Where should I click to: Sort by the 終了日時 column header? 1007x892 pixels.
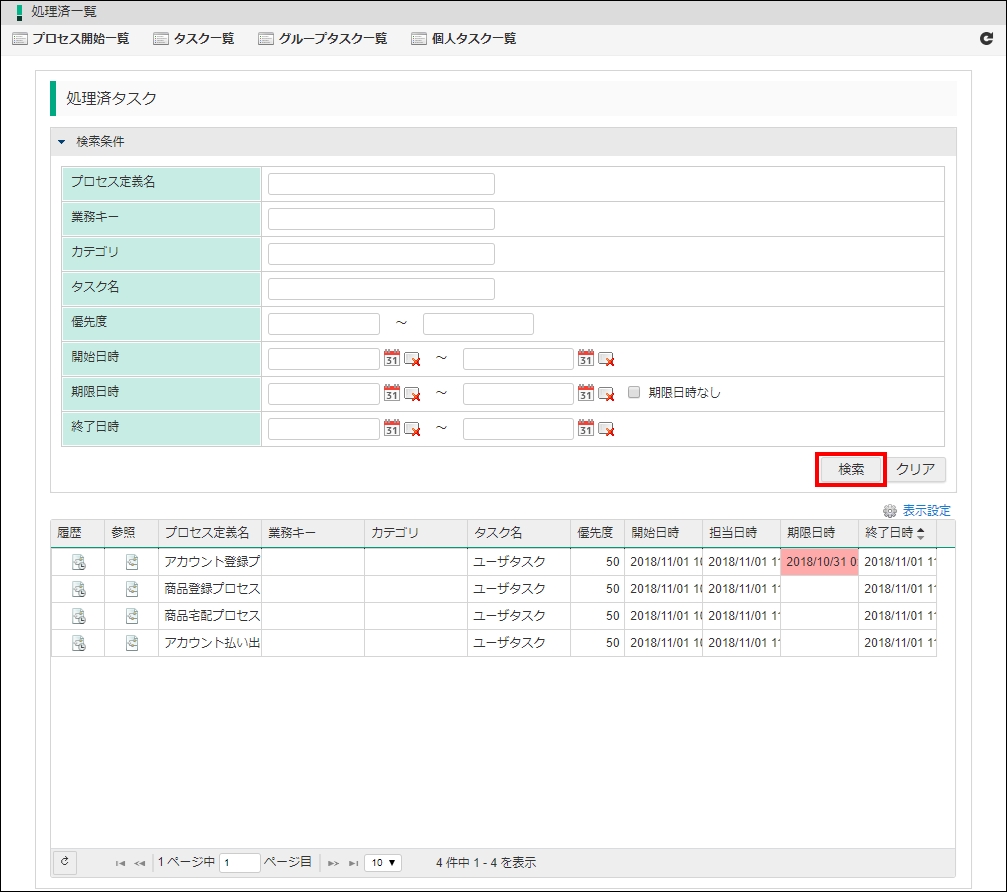point(895,533)
